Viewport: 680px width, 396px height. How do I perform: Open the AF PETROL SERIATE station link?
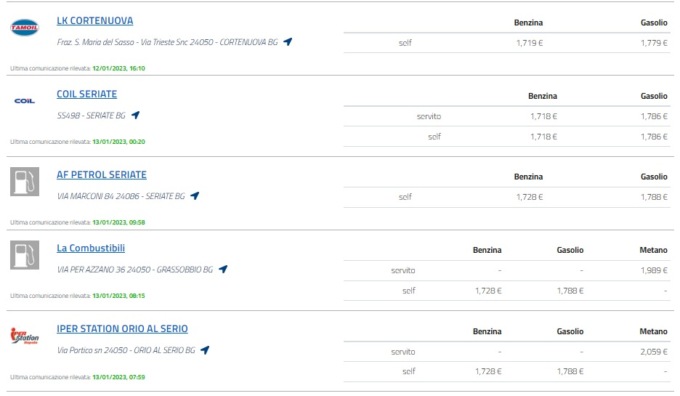coord(101,175)
